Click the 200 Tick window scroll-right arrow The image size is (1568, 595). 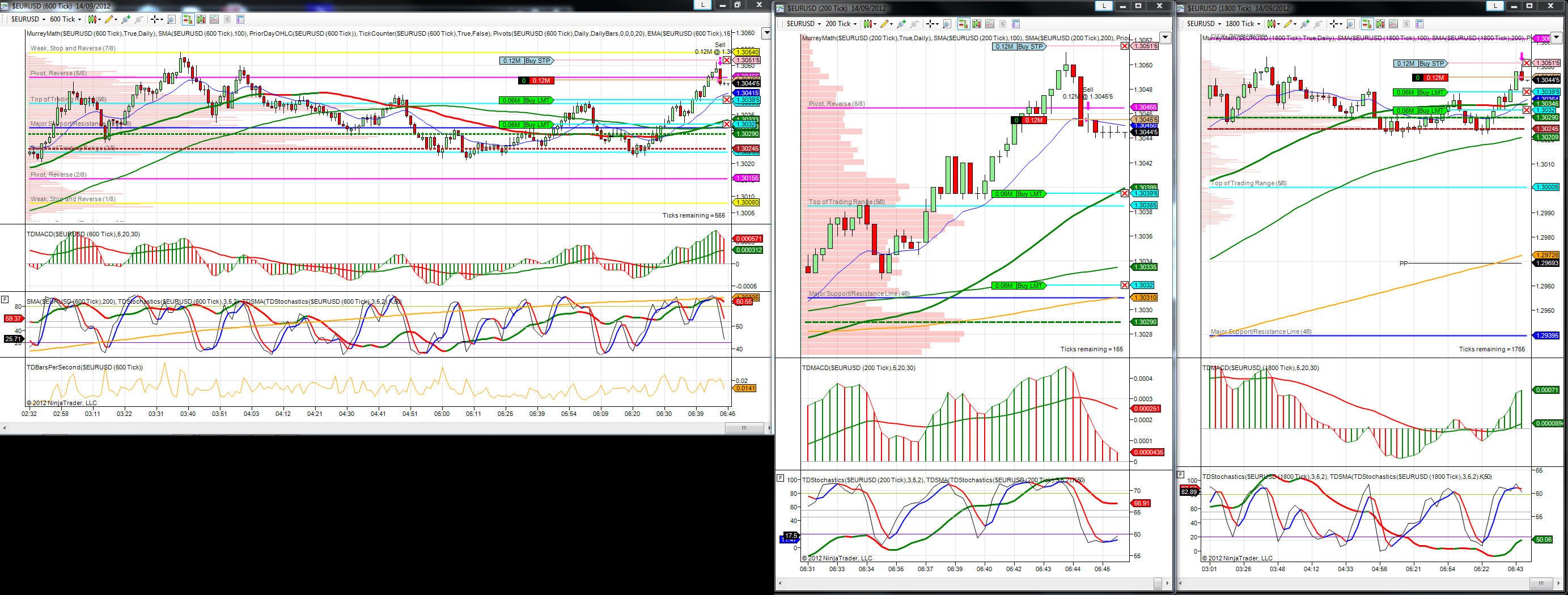[1167, 584]
